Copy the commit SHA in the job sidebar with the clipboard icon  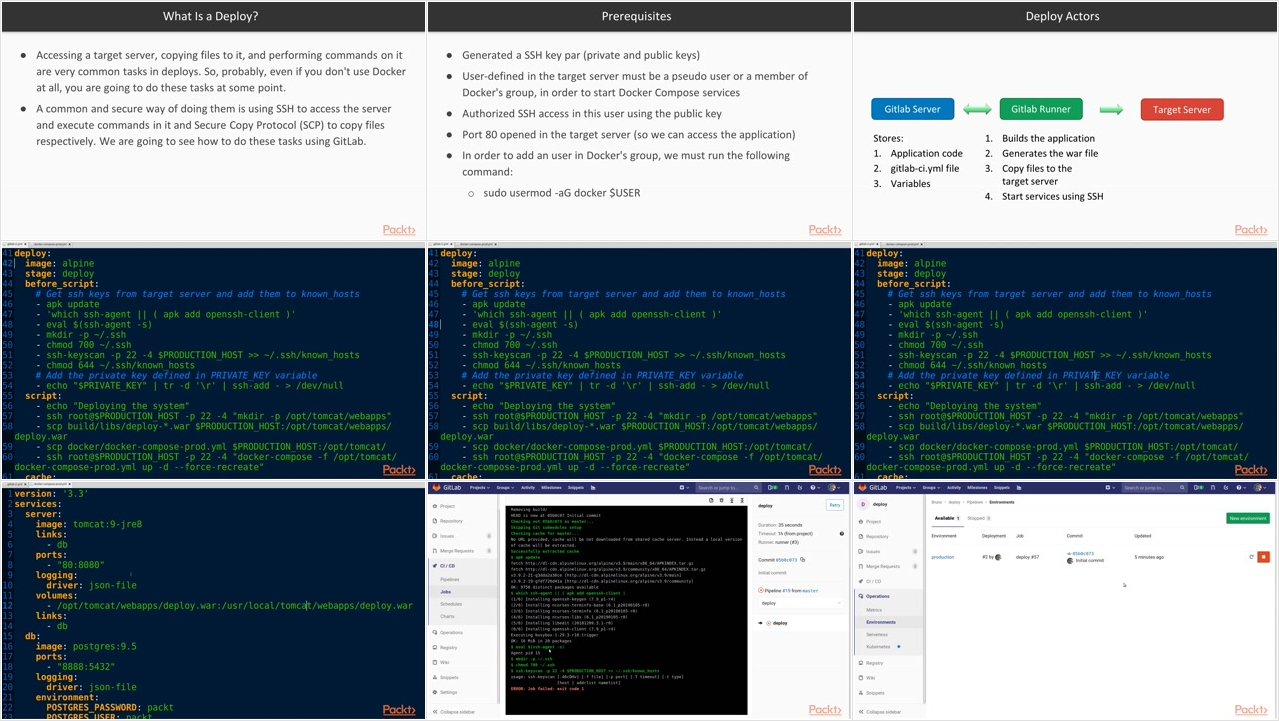point(803,560)
